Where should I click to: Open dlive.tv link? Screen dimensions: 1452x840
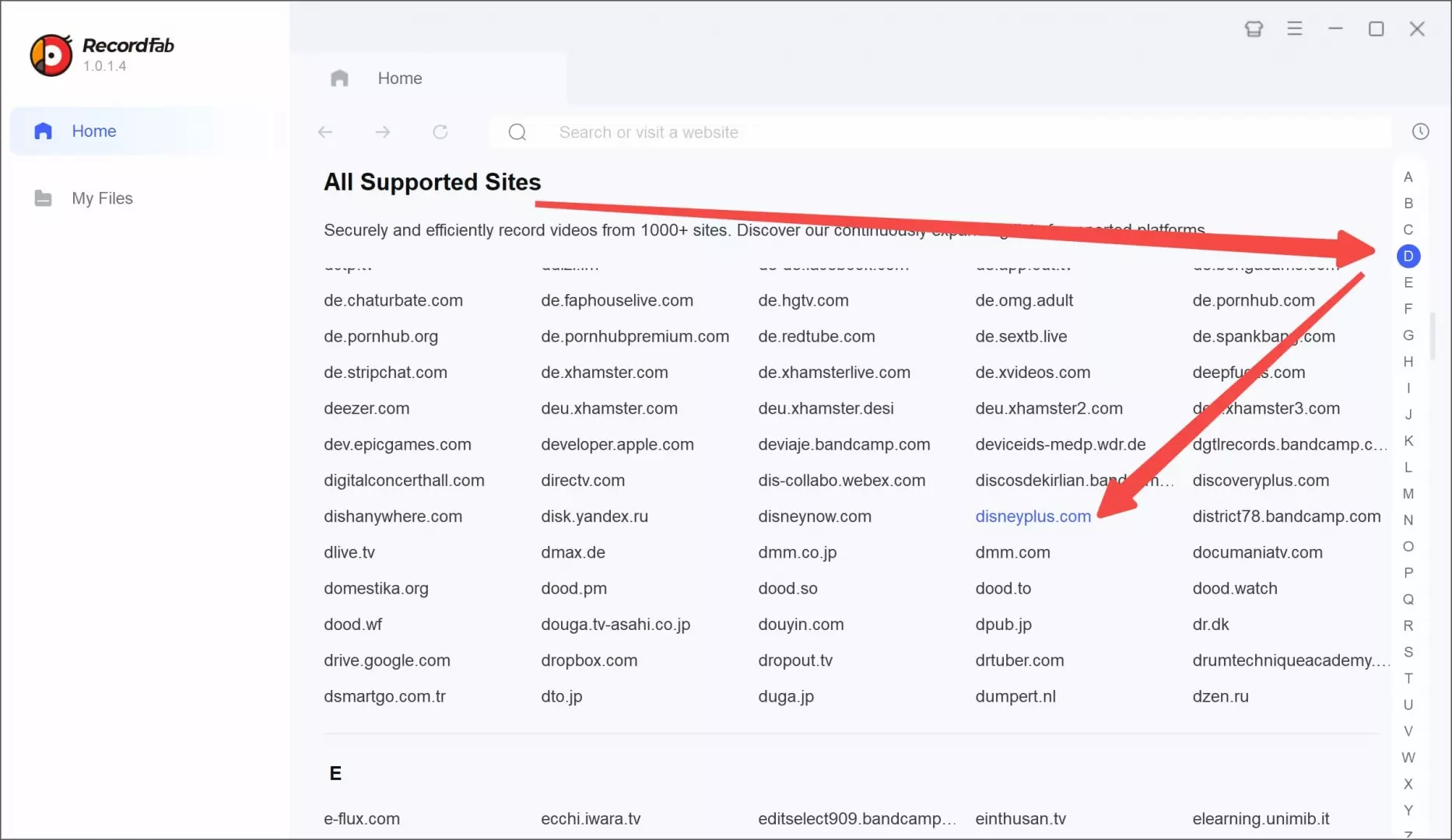[349, 552]
